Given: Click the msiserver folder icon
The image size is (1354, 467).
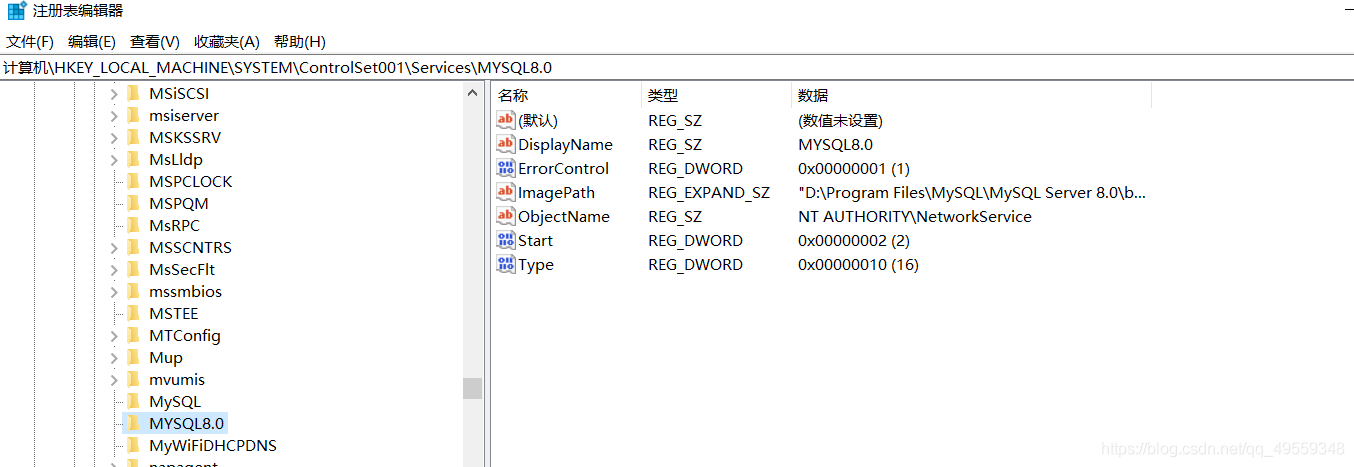Looking at the screenshot, I should 133,116.
